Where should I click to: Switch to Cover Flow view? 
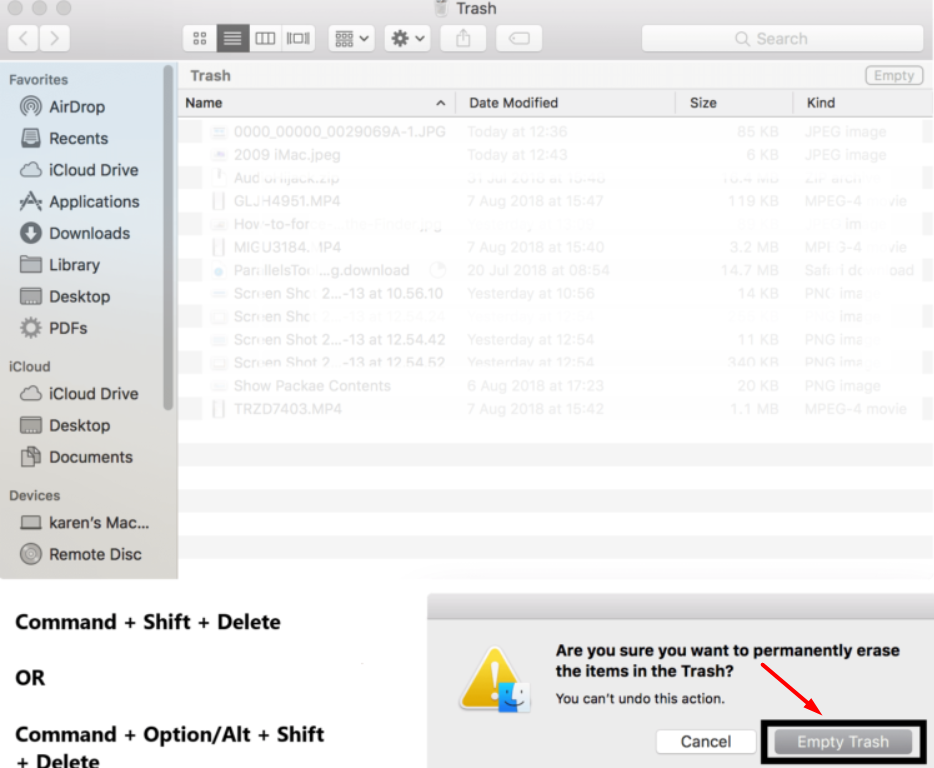pyautogui.click(x=298, y=39)
